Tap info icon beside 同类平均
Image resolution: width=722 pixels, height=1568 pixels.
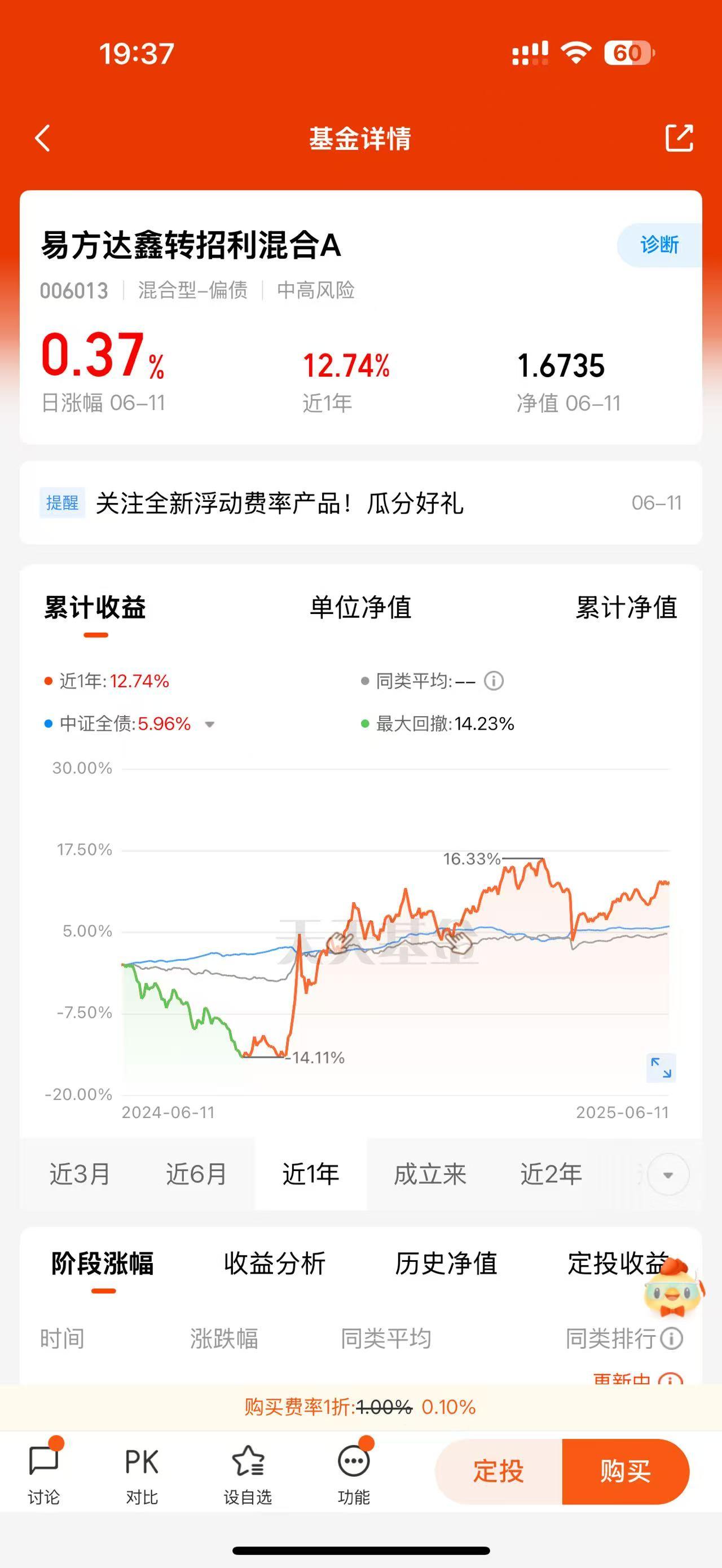[x=494, y=681]
